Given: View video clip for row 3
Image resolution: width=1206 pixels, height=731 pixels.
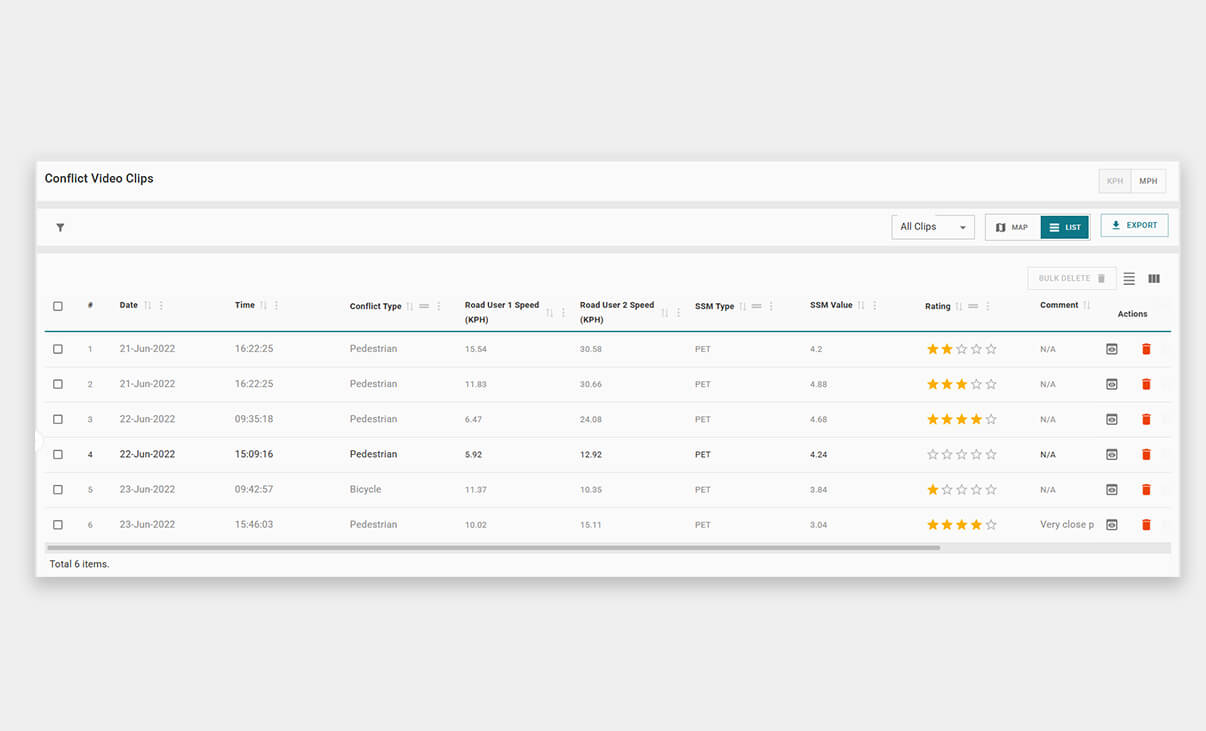Looking at the screenshot, I should tap(1111, 419).
